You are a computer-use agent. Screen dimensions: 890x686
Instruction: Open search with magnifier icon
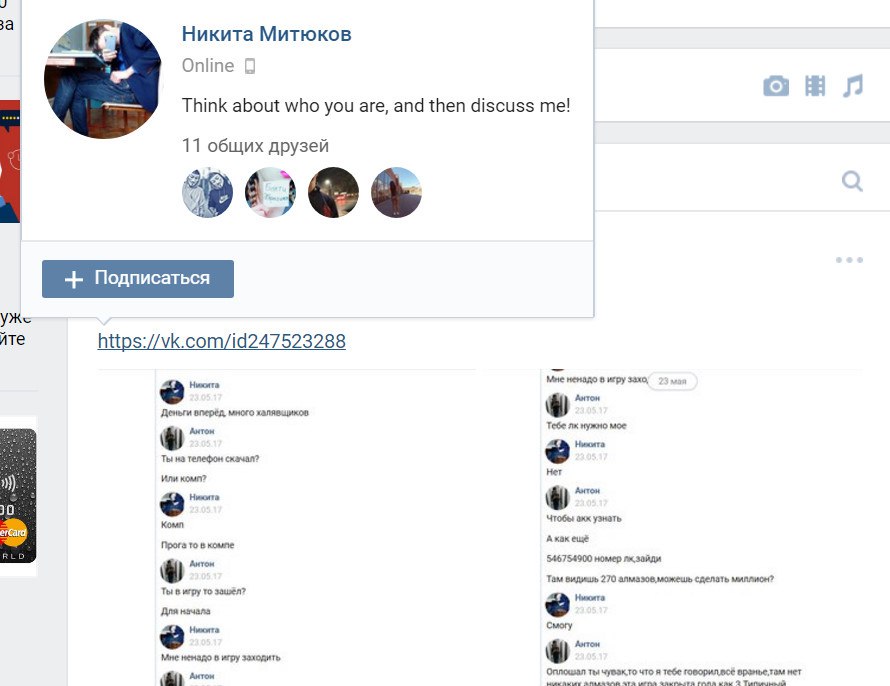click(x=852, y=181)
